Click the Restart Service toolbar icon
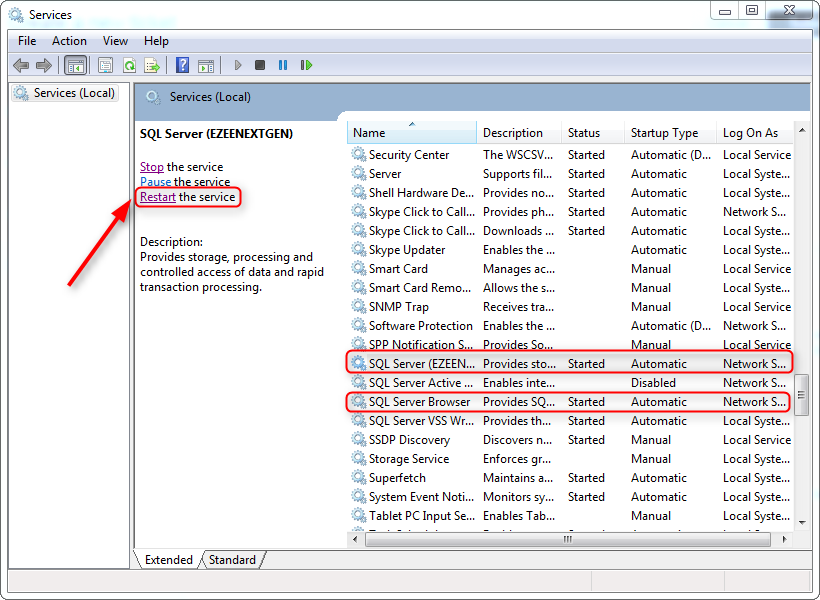820x600 pixels. (306, 65)
